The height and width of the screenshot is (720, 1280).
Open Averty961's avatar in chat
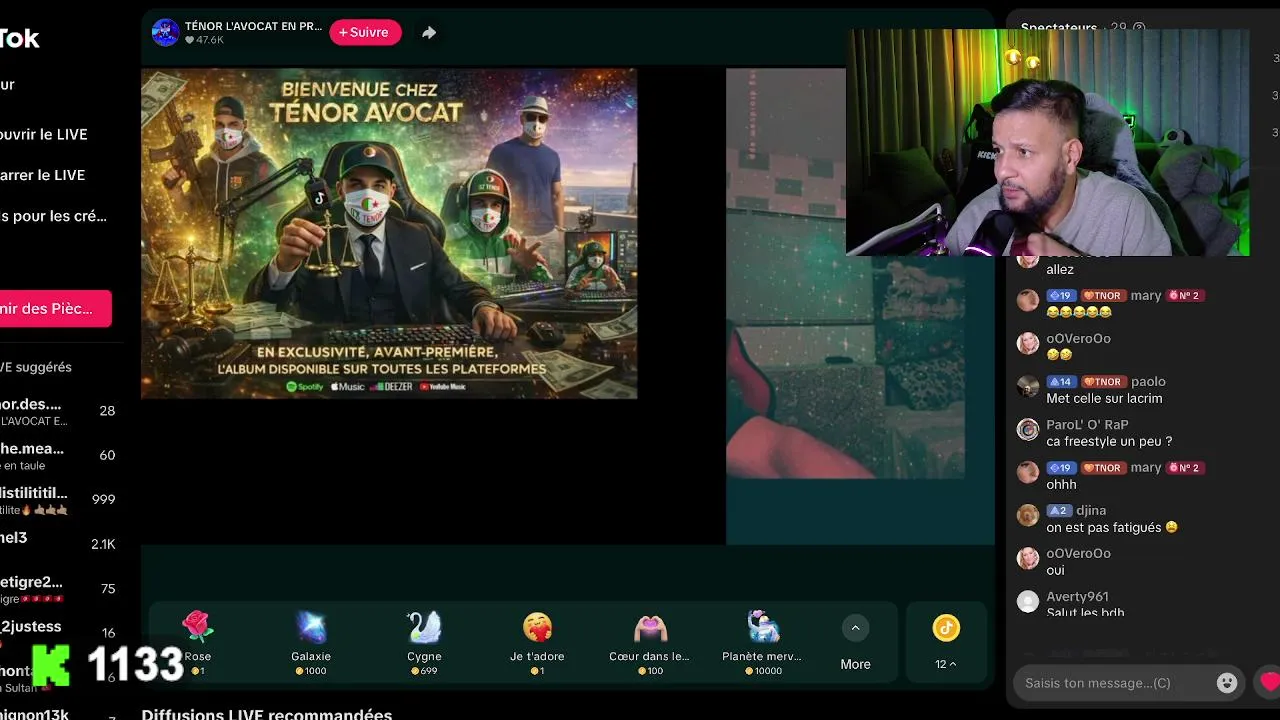1028,601
